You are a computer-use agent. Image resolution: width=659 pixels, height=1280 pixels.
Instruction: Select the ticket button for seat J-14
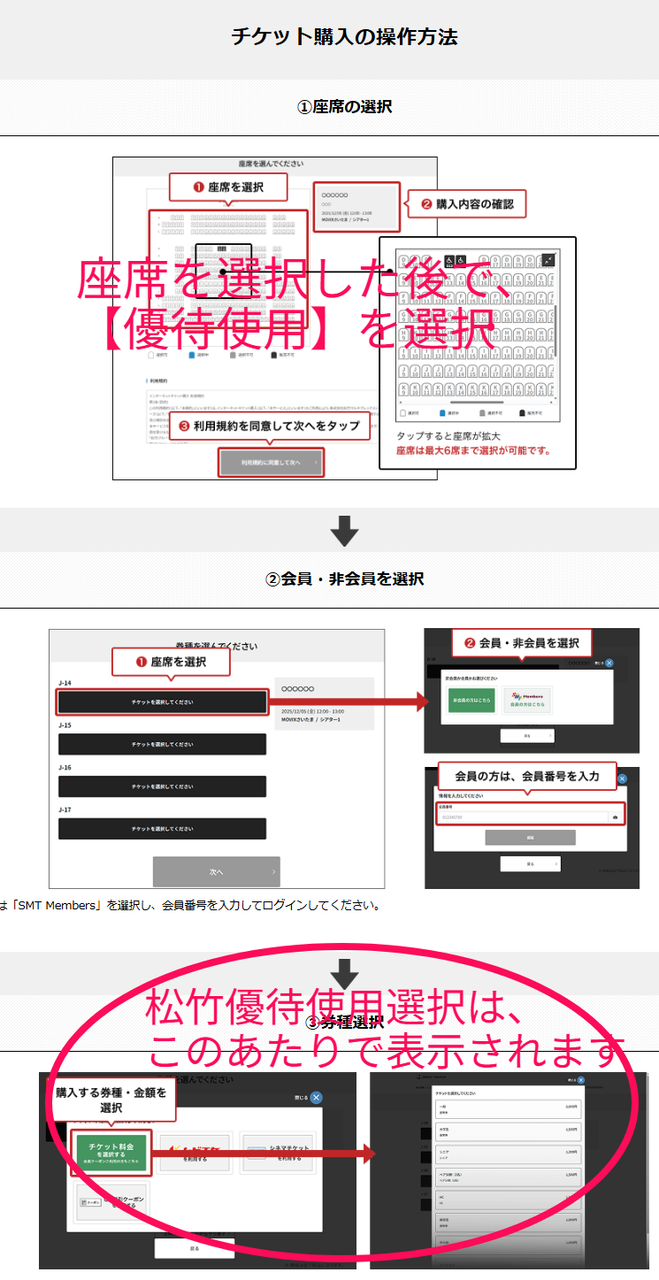click(162, 702)
